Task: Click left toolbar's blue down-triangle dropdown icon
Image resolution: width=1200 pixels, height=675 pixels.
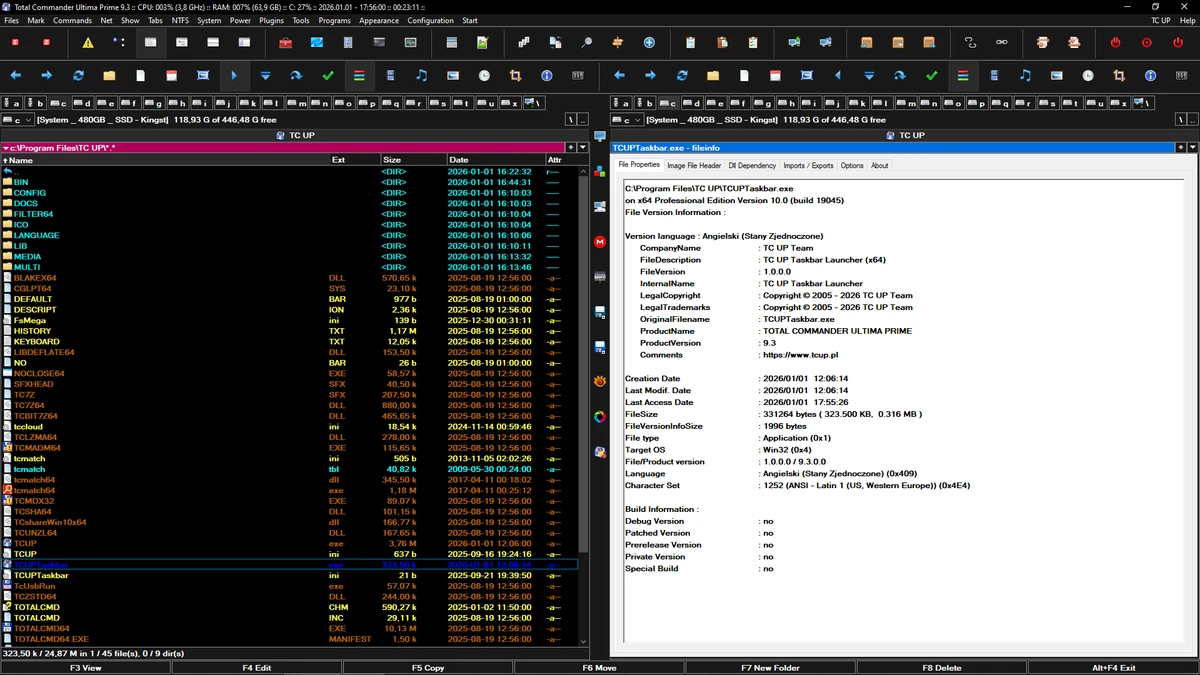Action: click(265, 76)
